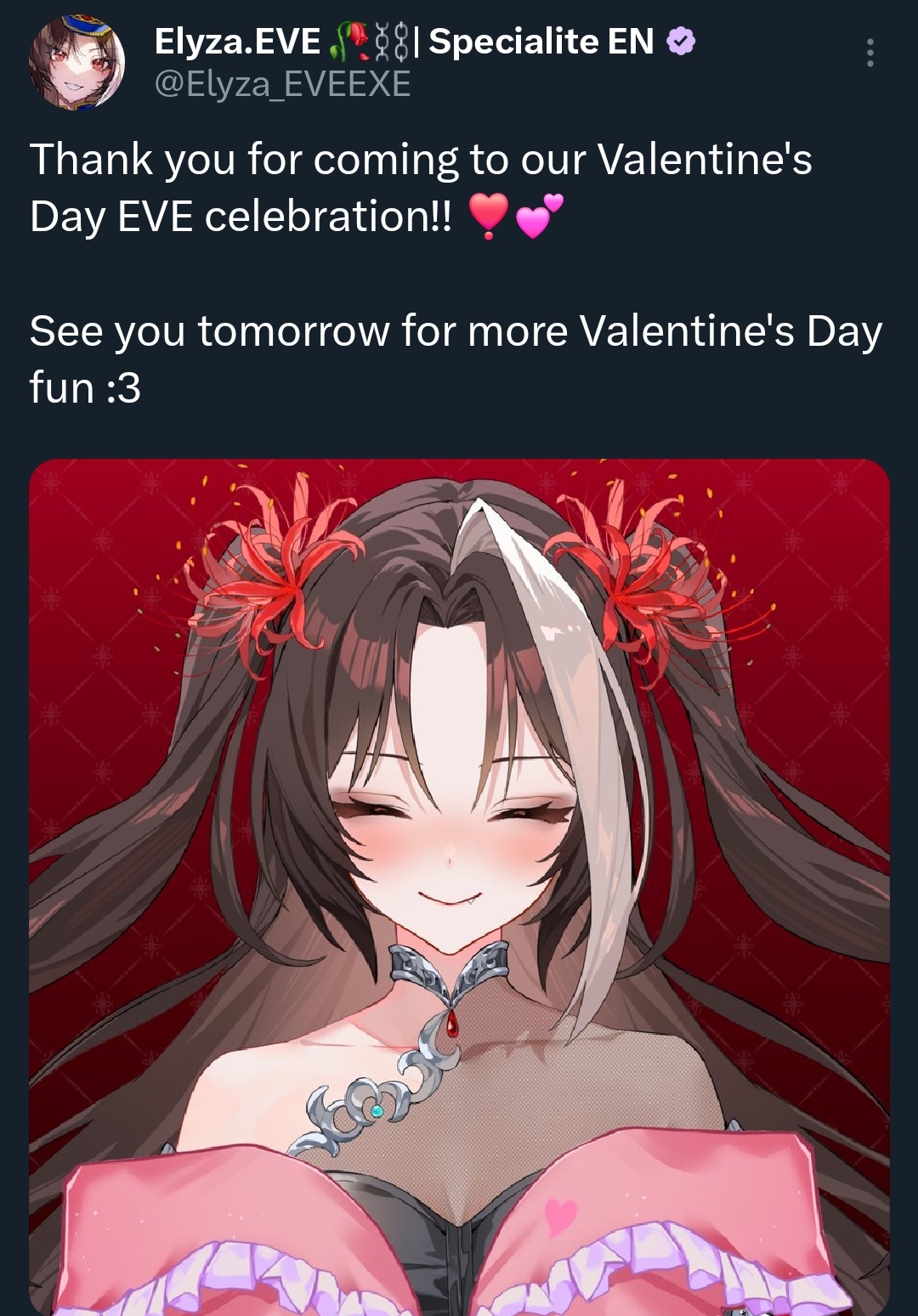Open the three-dot more options menu
The image size is (918, 1316).
870,53
